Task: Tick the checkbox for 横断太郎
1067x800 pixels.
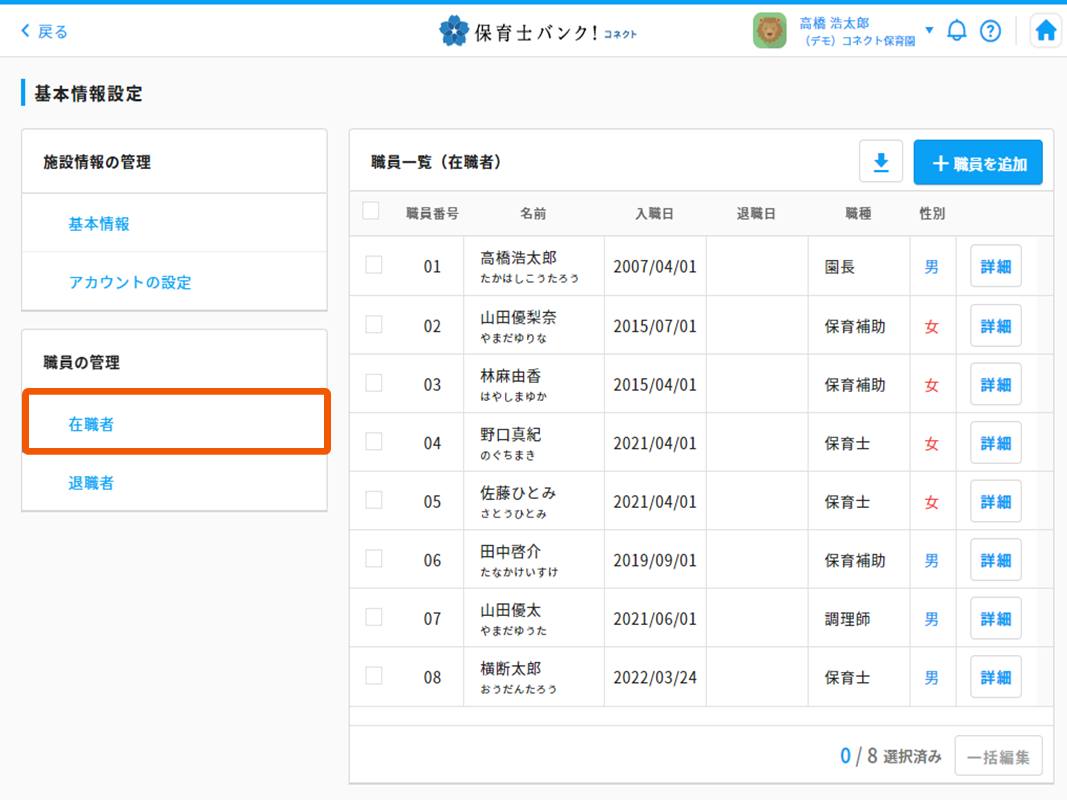Action: tap(374, 676)
